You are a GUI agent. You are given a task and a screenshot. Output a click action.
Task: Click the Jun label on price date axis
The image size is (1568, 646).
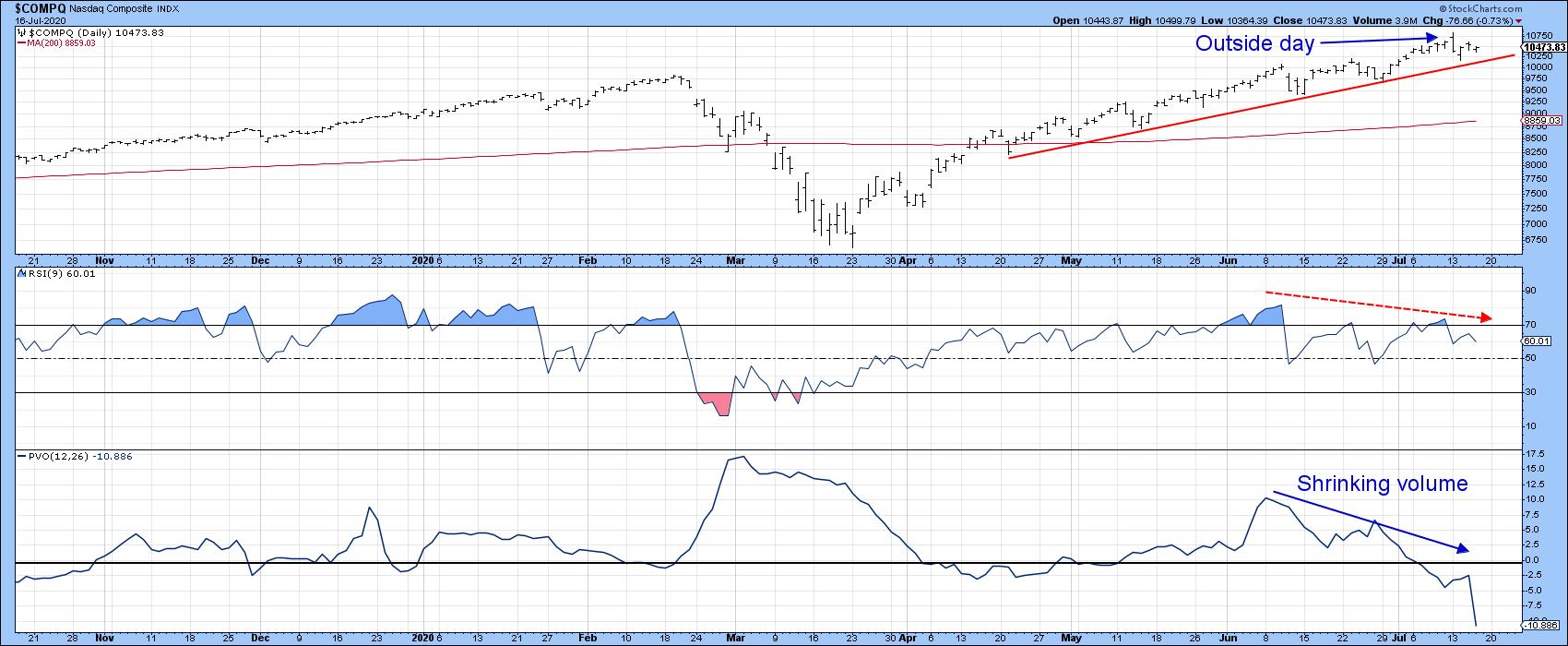coord(1230,261)
